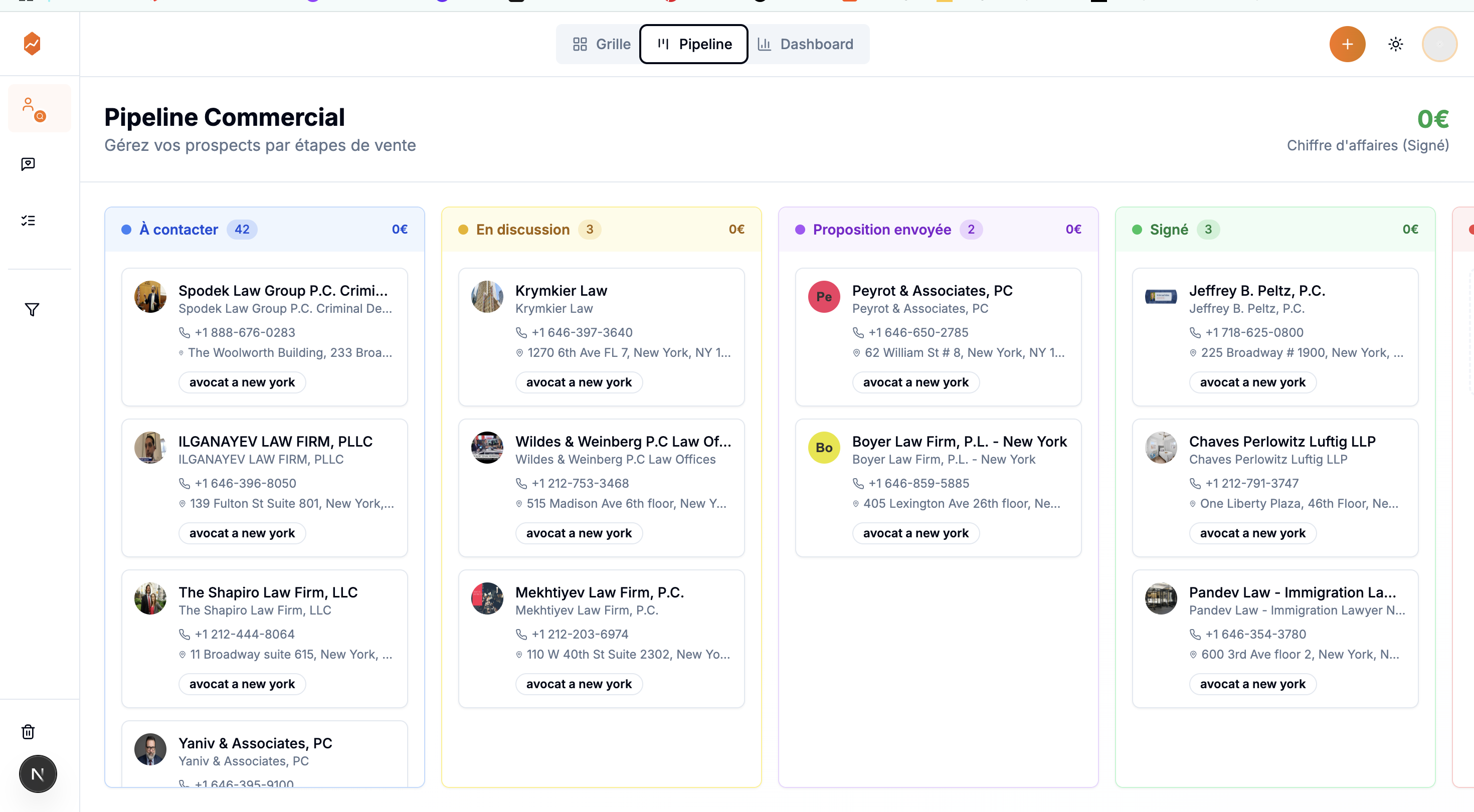Open Wildes & Weinberg avatar thumbnail
The height and width of the screenshot is (812, 1474).
[x=487, y=448]
